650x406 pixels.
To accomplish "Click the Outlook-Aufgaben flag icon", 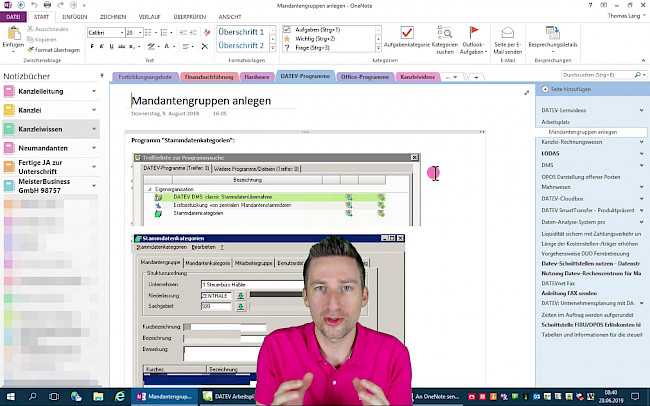I will coord(473,35).
